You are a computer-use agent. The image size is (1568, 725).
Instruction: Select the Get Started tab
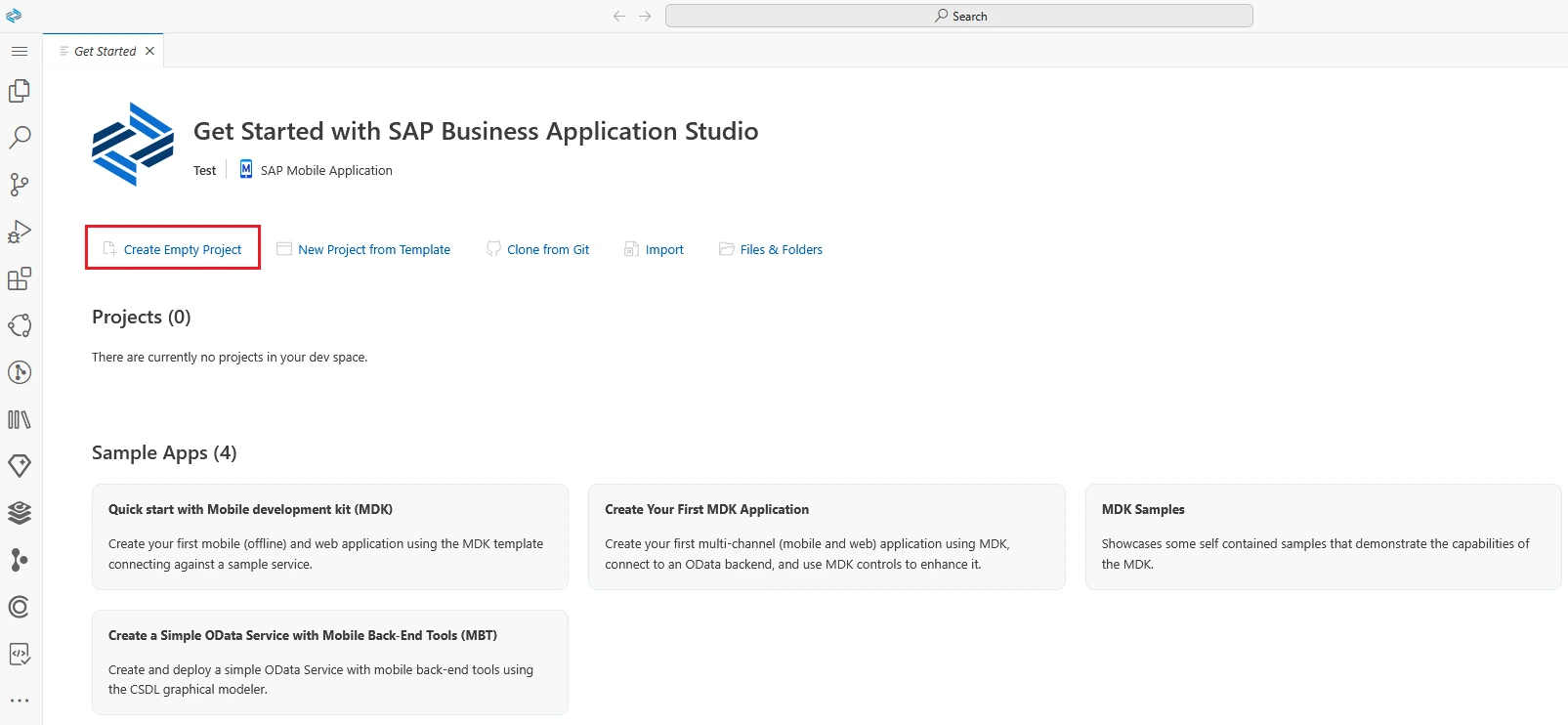tap(105, 51)
